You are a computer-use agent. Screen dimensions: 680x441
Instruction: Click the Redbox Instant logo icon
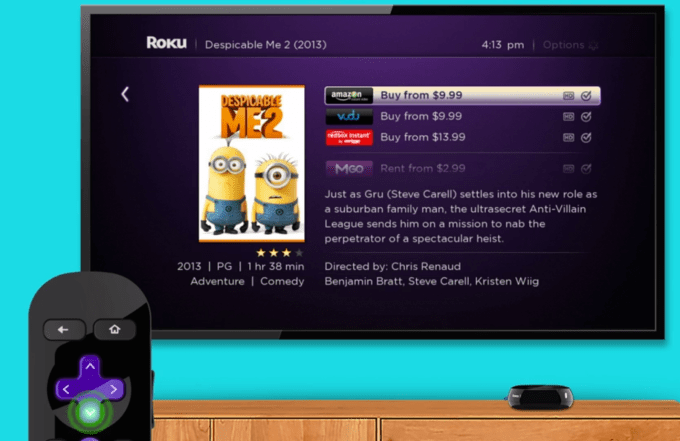click(x=349, y=137)
